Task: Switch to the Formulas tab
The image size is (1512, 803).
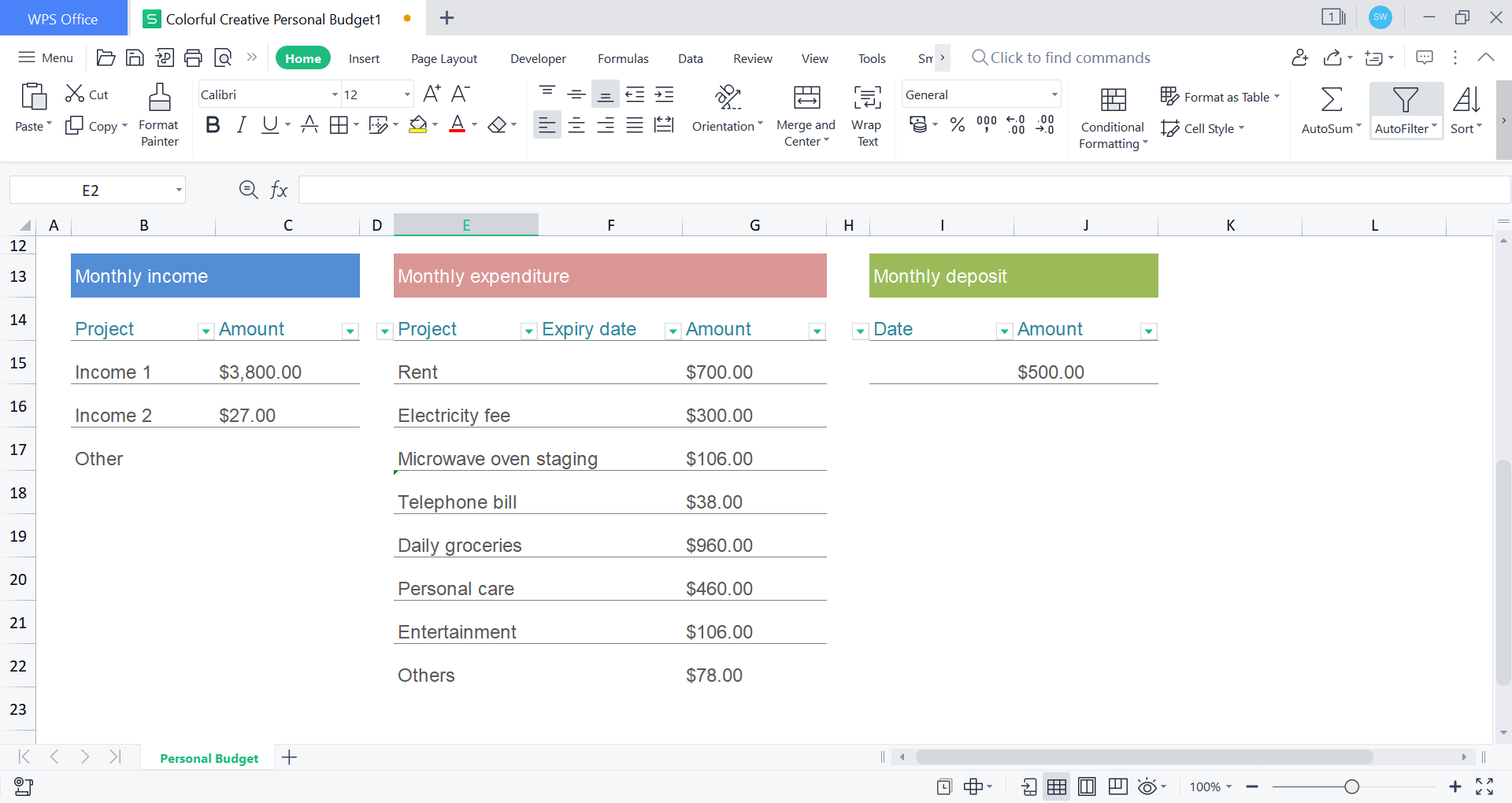Action: (x=623, y=58)
